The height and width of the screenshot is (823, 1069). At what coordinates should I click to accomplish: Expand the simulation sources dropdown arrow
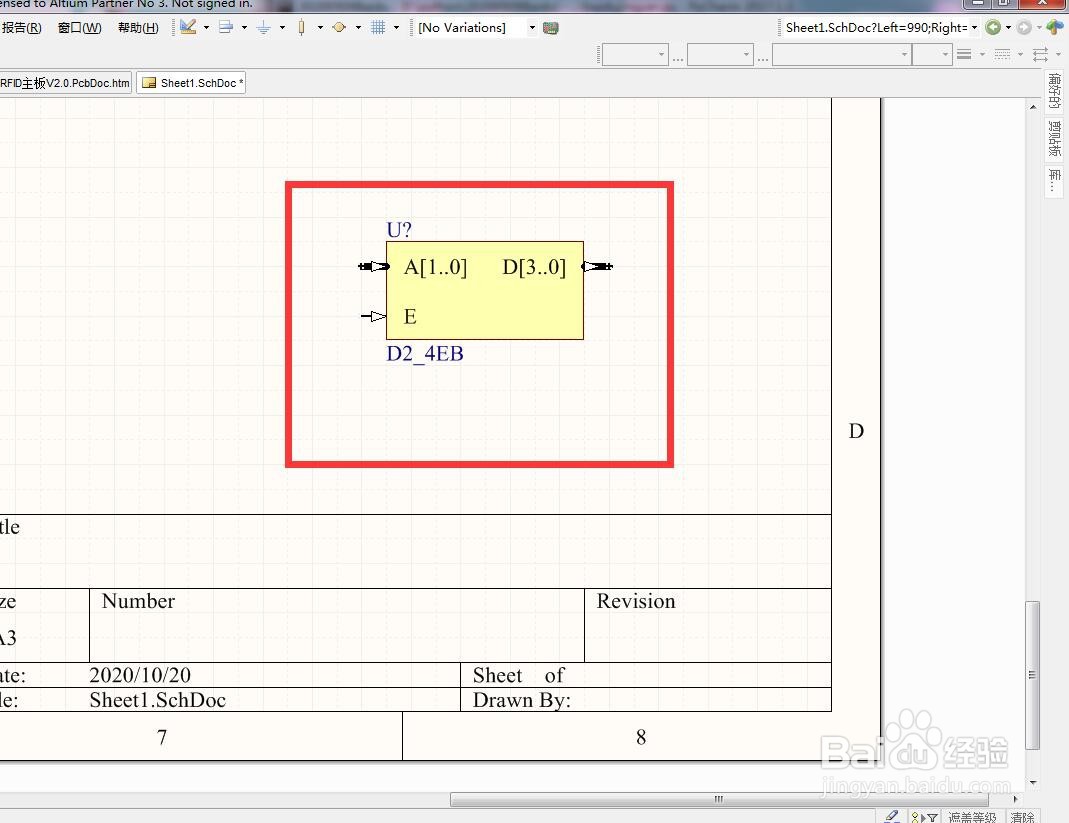(358, 28)
